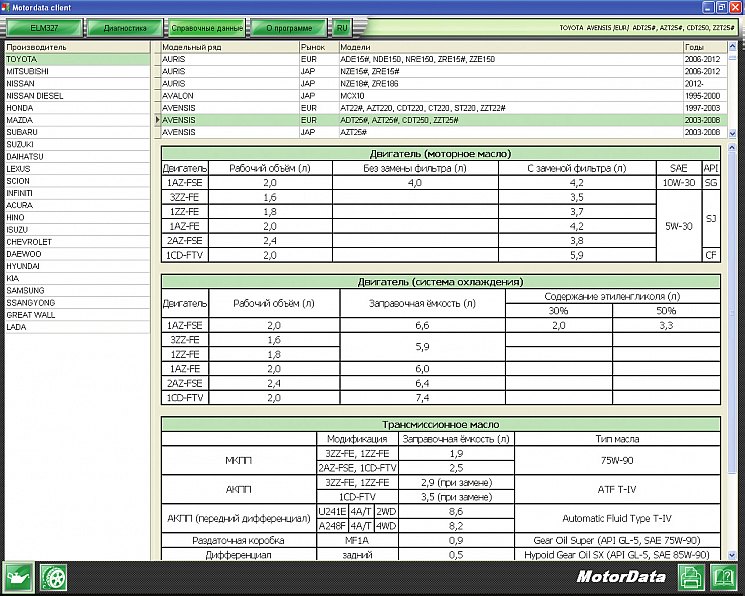Viewport: 745px width, 596px height.
Task: Click the 5W-30 SAE cell
Action: coord(679,226)
